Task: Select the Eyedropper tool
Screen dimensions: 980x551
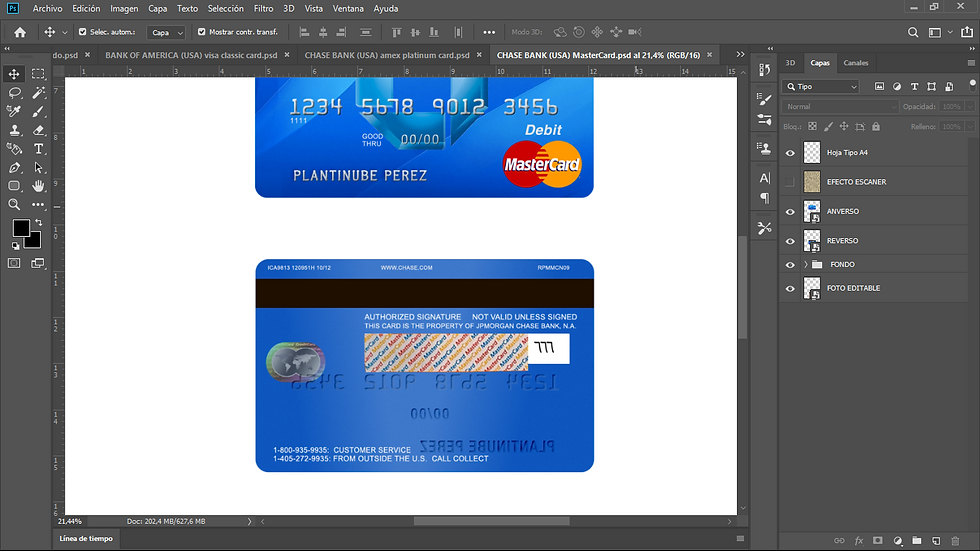Action: pyautogui.click(x=14, y=111)
